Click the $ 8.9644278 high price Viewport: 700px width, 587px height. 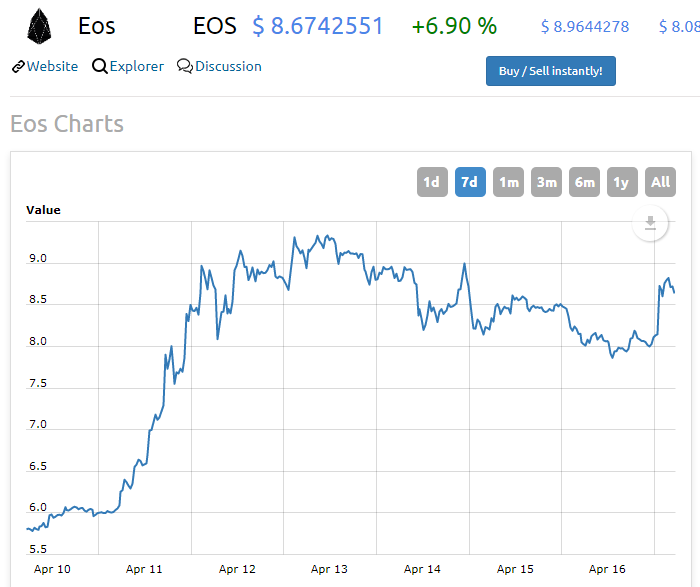pos(585,27)
